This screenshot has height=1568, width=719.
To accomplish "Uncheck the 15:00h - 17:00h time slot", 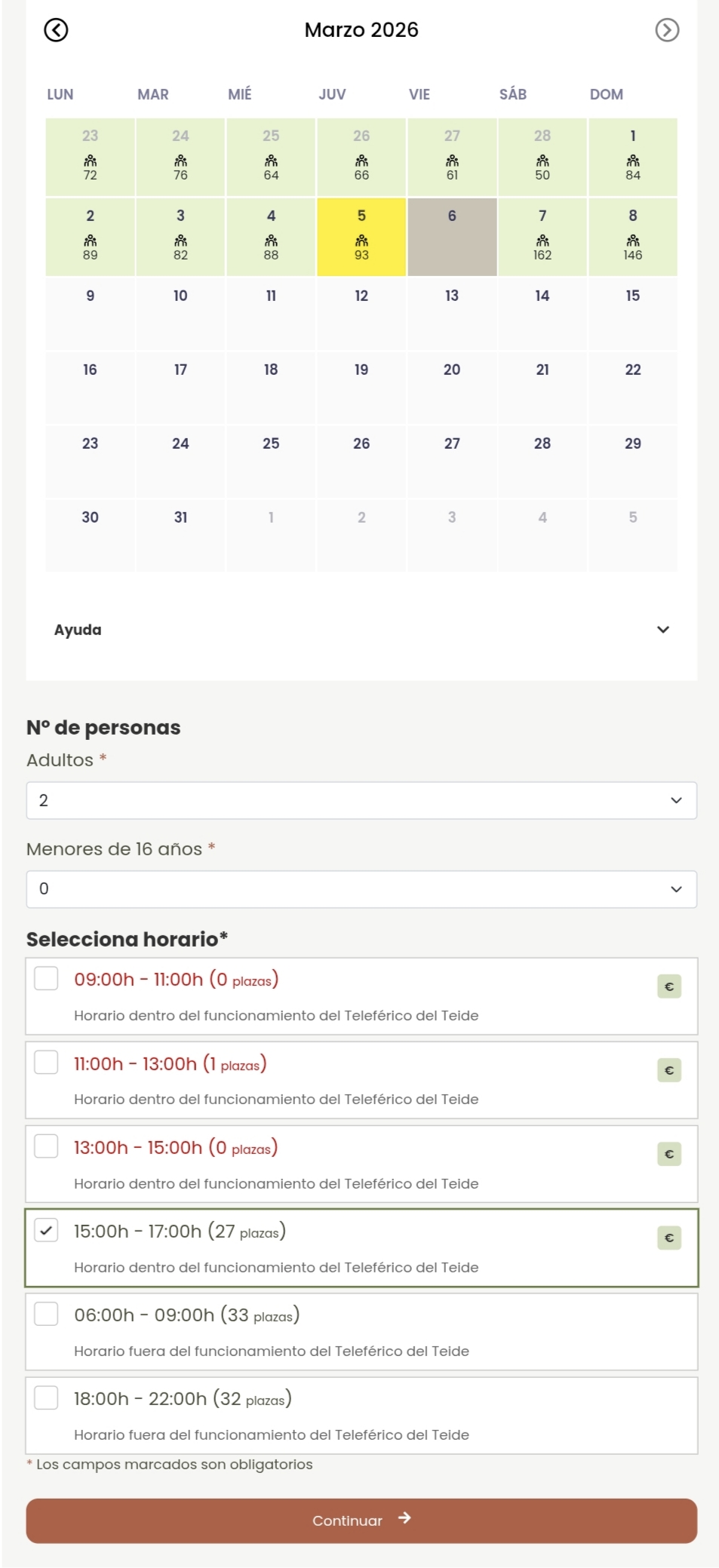I will tap(47, 1230).
